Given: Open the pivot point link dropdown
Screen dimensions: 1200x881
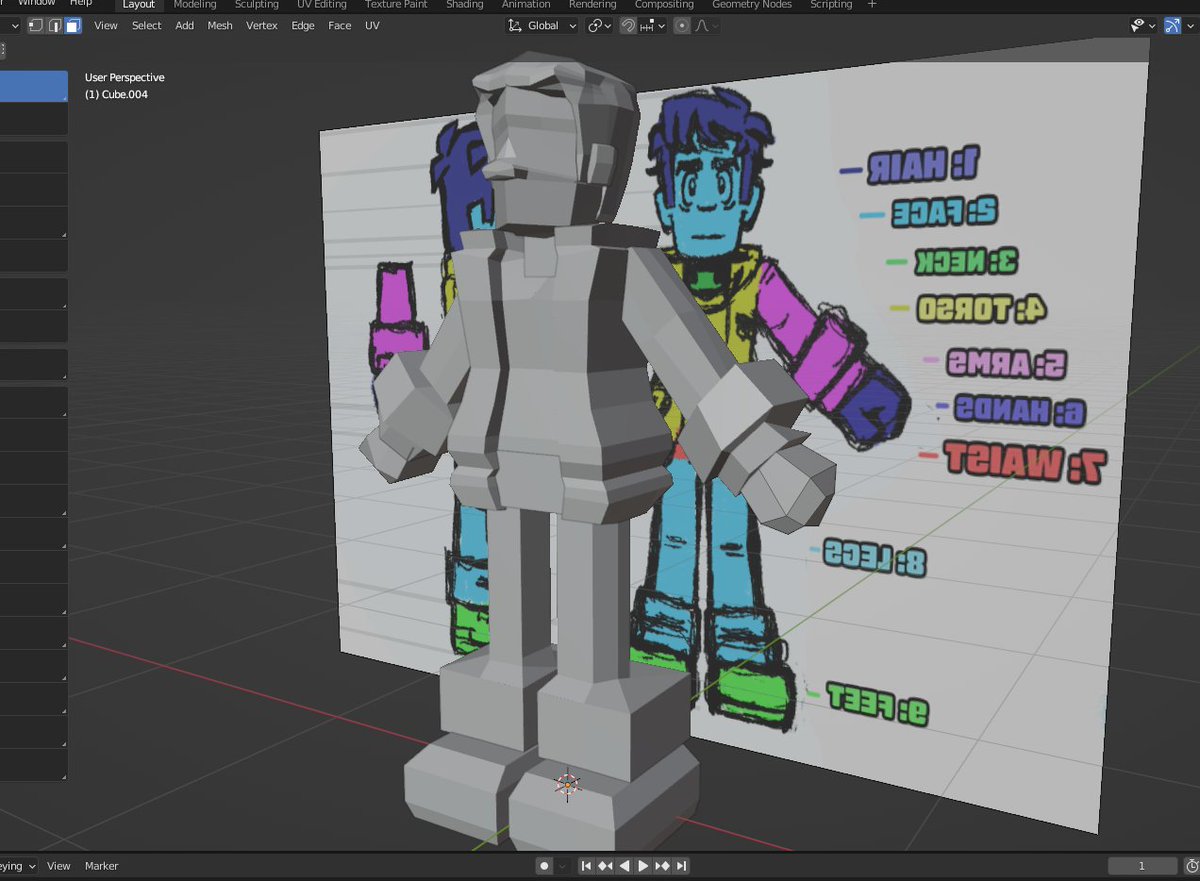Looking at the screenshot, I should (x=599, y=26).
